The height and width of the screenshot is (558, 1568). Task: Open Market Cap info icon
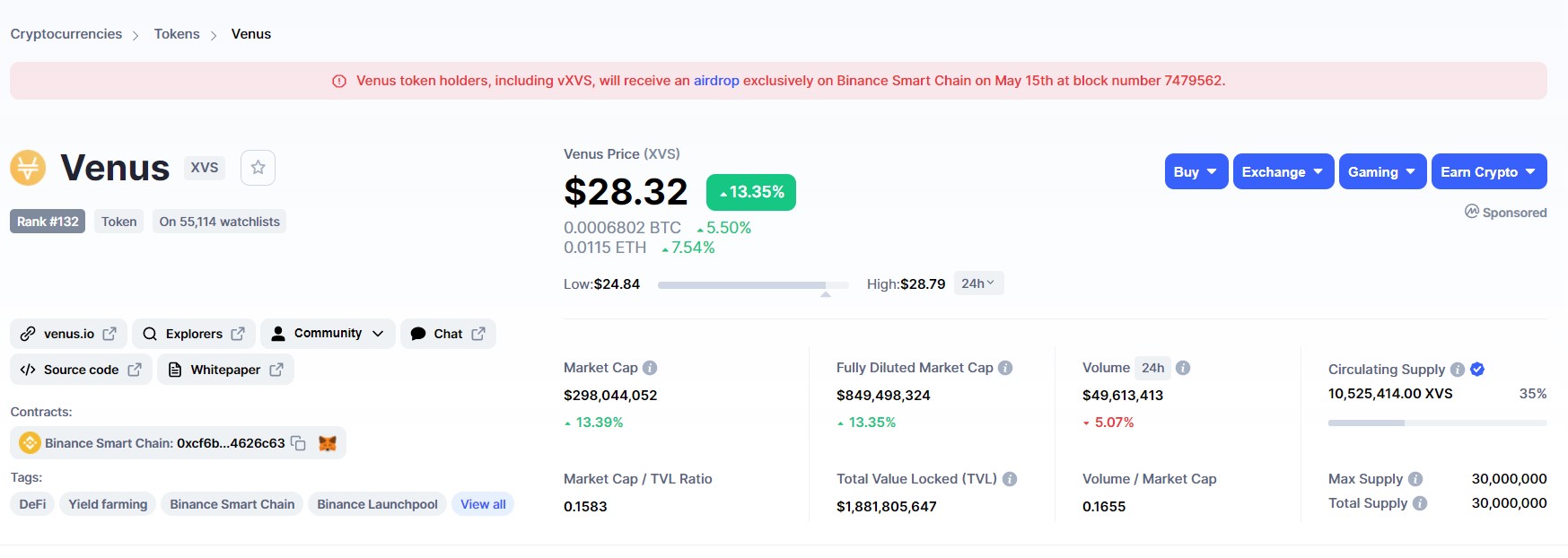tap(650, 368)
